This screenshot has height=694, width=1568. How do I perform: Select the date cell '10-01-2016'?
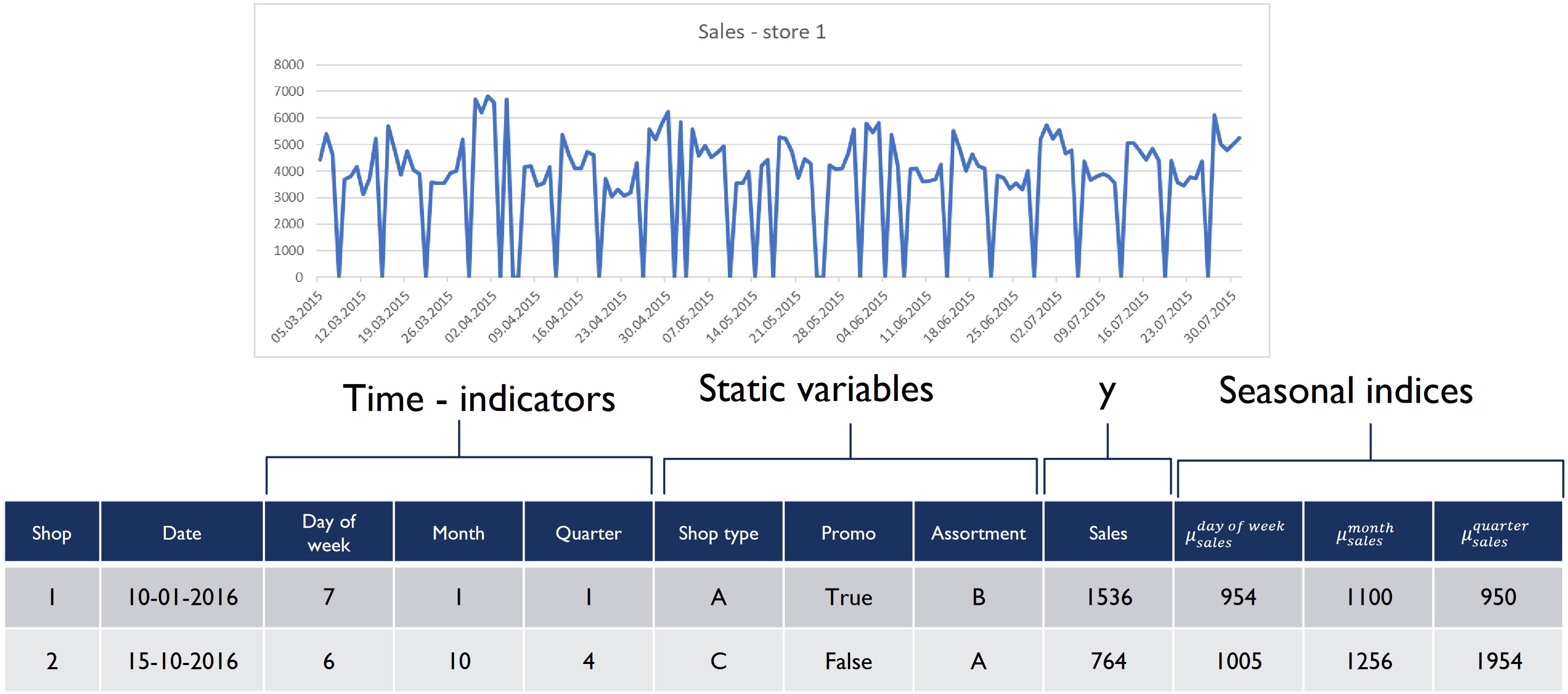(x=182, y=597)
